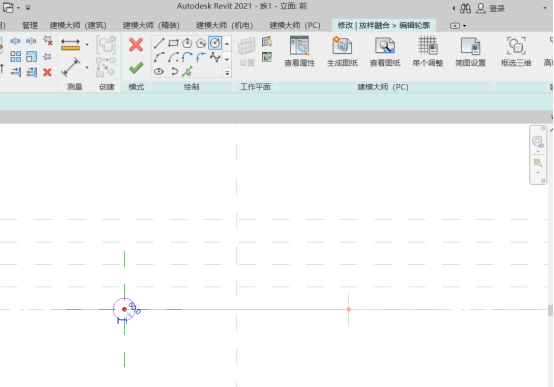The image size is (554, 387).
Task: Switch to the 管理 tab
Action: tap(30, 25)
